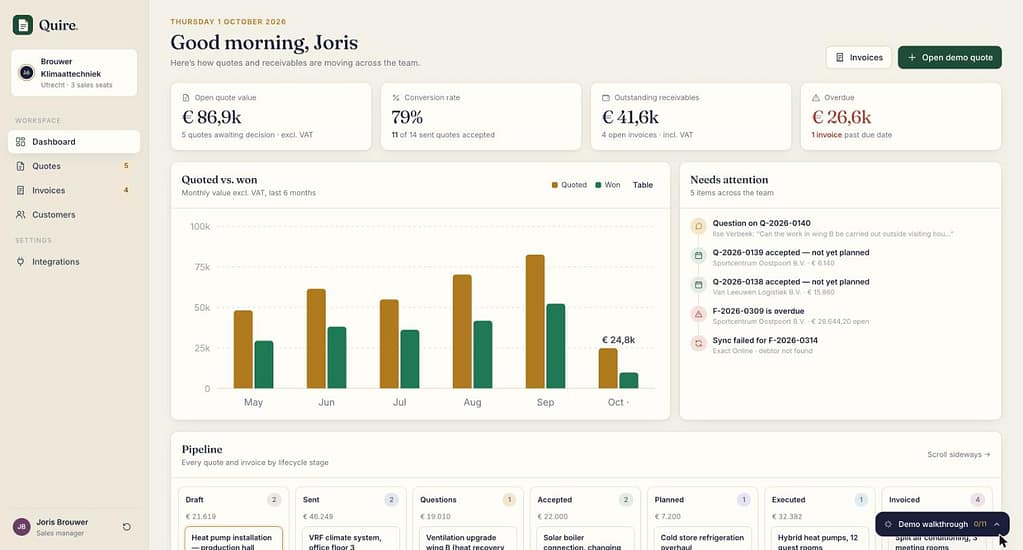Viewport: 1023px width, 550px height.
Task: Click the question bubble icon for Q-2026-0140
Action: coord(698,226)
